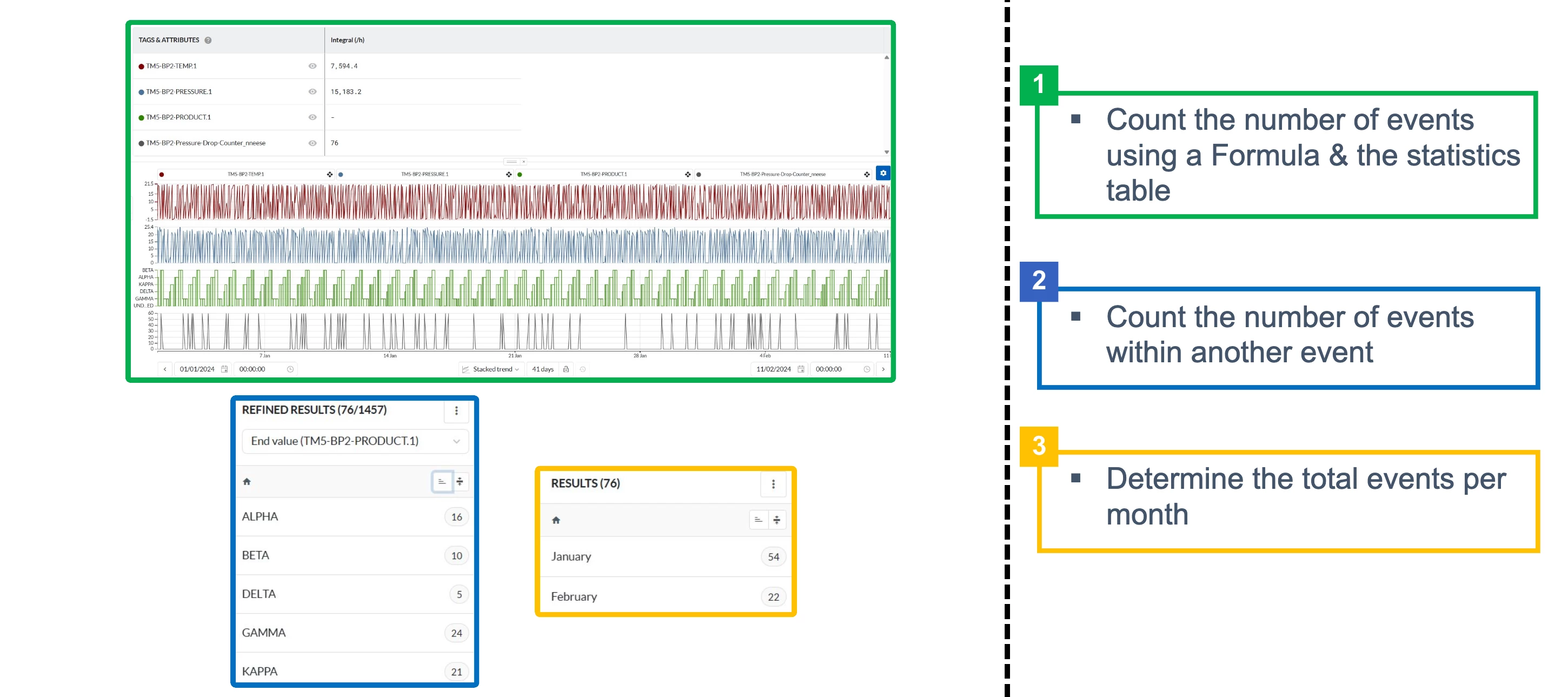Click the start time field 00:00:00

[252, 369]
